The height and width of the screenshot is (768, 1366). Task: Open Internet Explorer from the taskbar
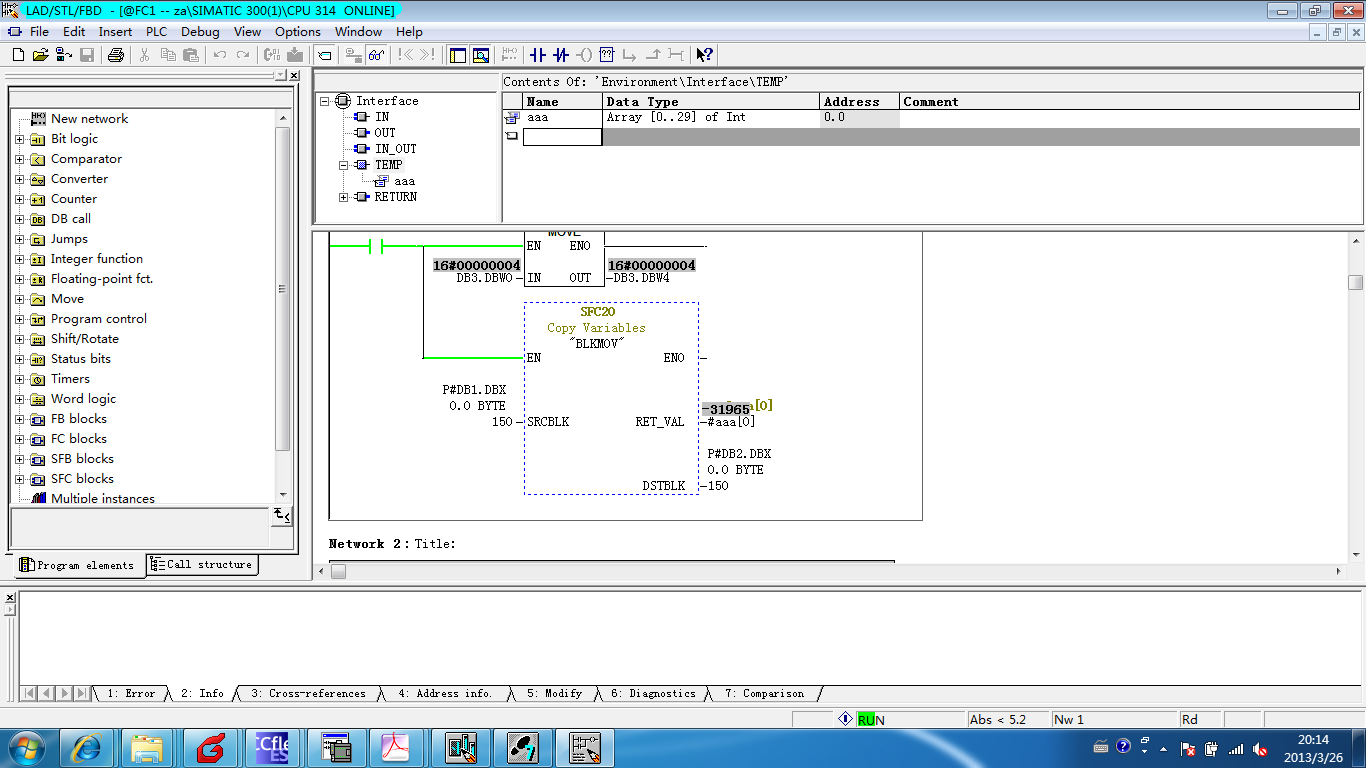point(86,747)
